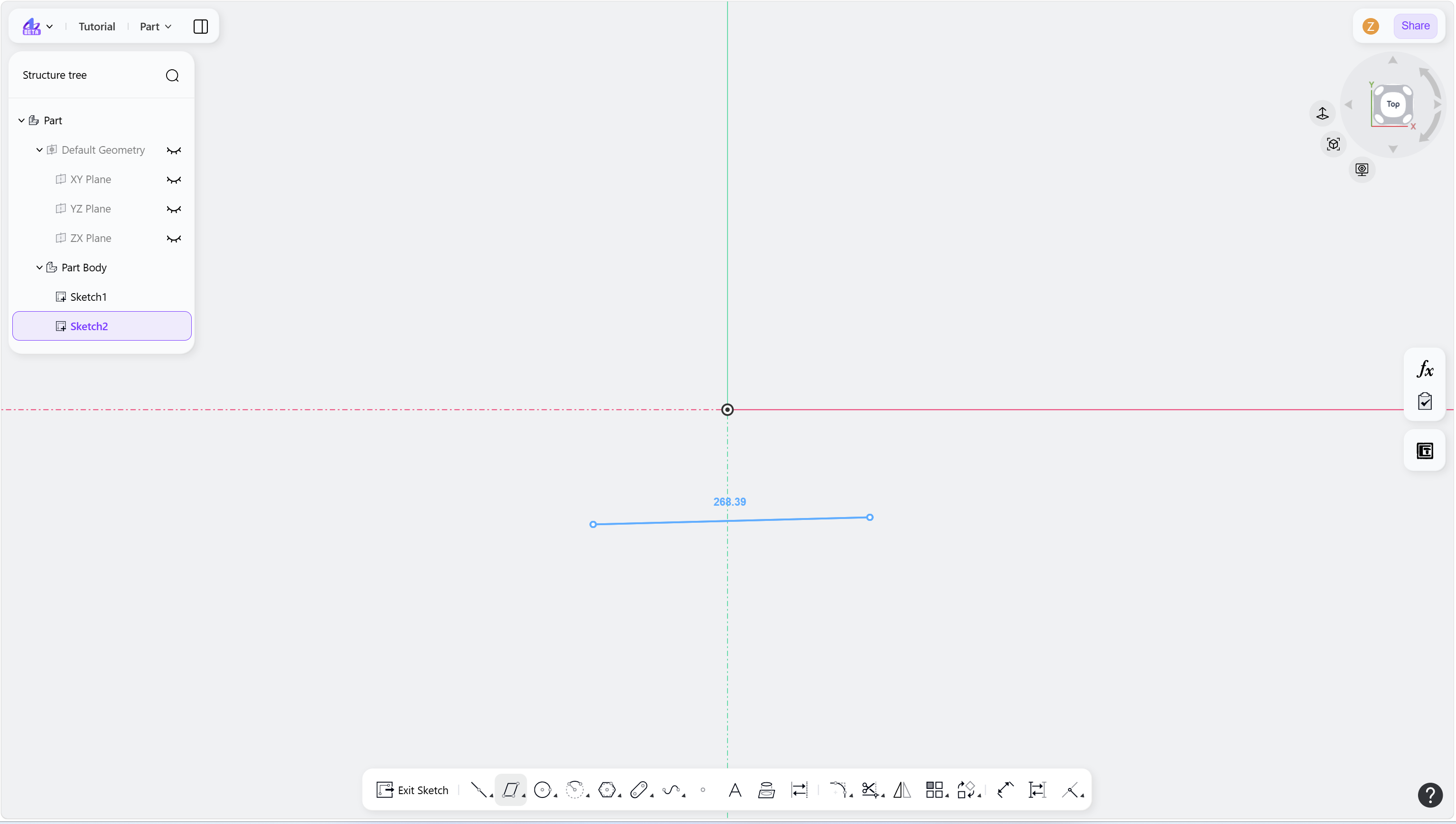This screenshot has height=824, width=1456.
Task: Collapse the Part tree node
Action: click(x=21, y=120)
